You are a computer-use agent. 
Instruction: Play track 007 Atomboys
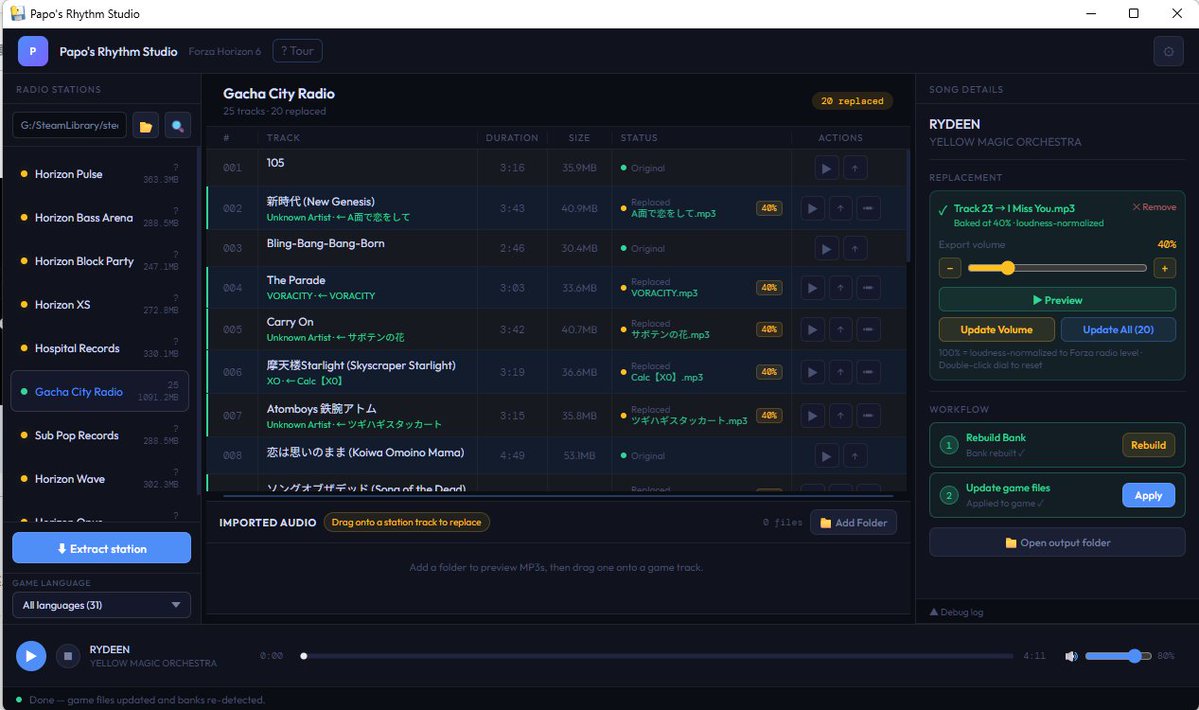click(x=812, y=416)
